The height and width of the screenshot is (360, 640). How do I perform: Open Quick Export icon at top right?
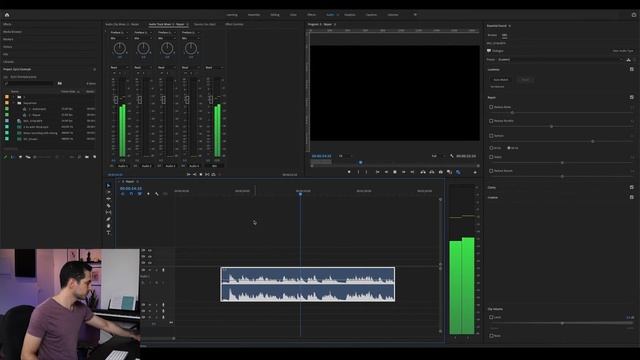[x=634, y=15]
